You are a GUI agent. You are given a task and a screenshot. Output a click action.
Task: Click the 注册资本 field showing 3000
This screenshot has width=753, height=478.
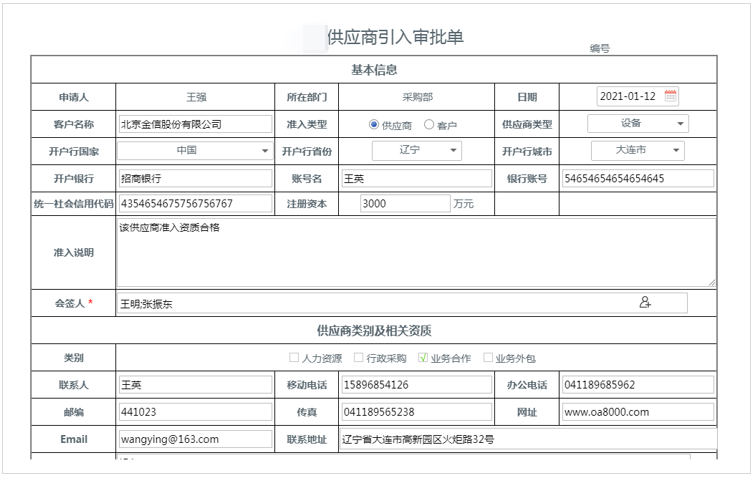click(404, 203)
